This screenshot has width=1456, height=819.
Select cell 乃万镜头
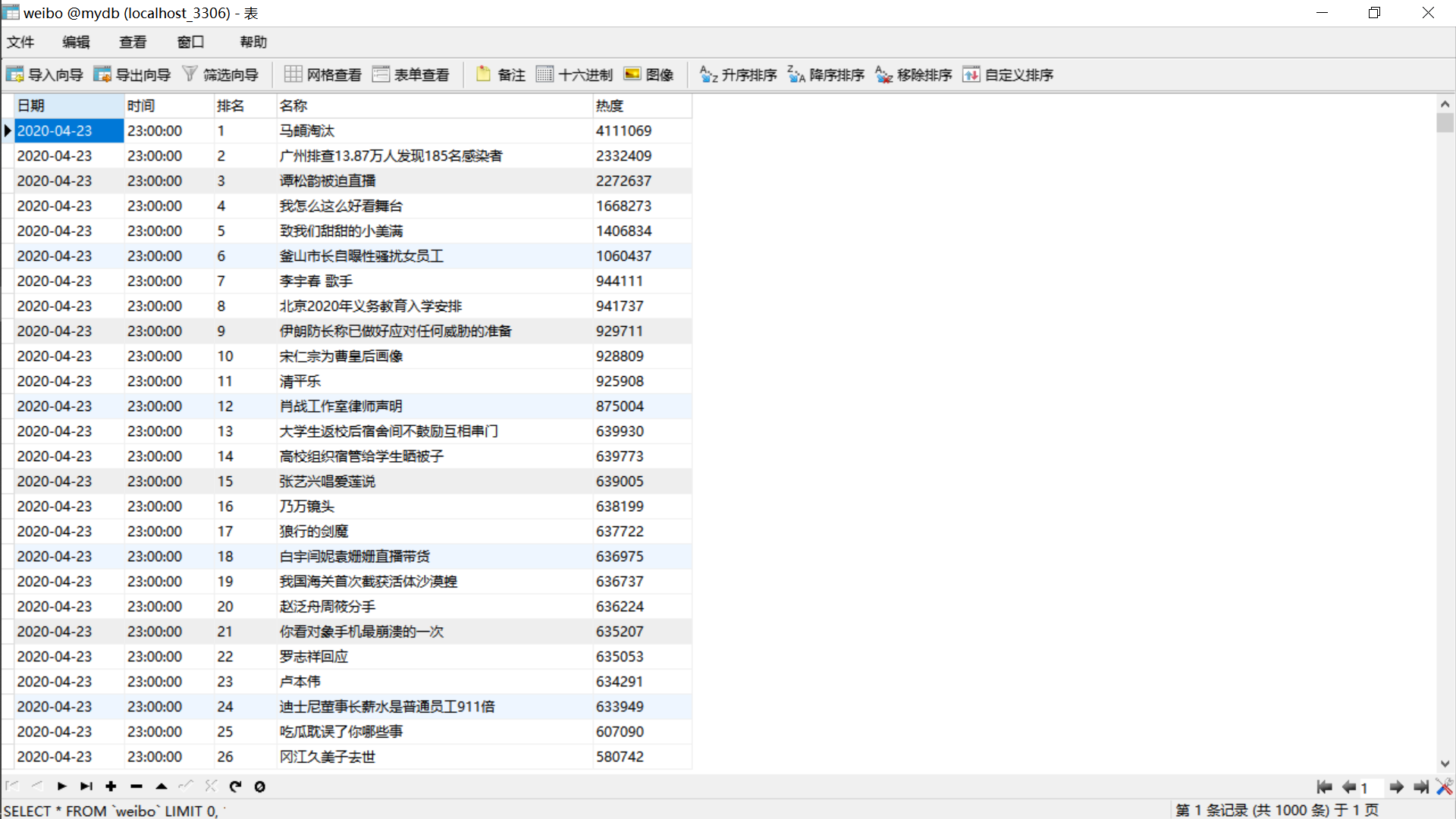pyautogui.click(x=435, y=506)
